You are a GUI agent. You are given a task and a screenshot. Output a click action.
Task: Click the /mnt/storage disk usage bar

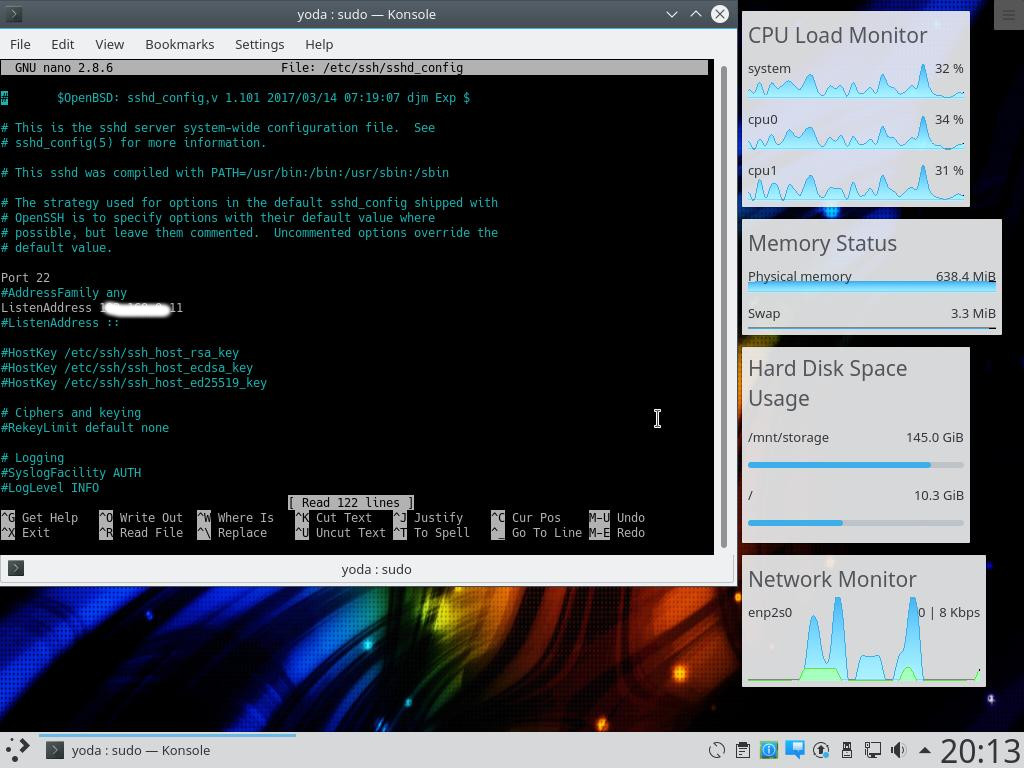pyautogui.click(x=855, y=464)
